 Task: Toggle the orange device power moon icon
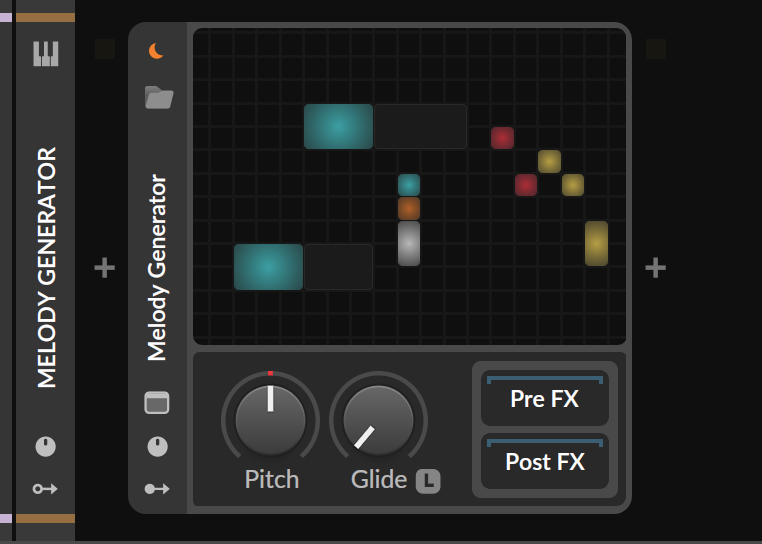click(x=156, y=51)
